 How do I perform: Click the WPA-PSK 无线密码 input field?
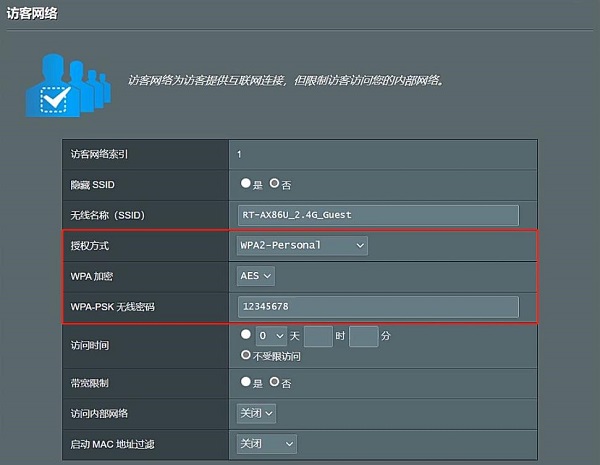click(x=378, y=306)
